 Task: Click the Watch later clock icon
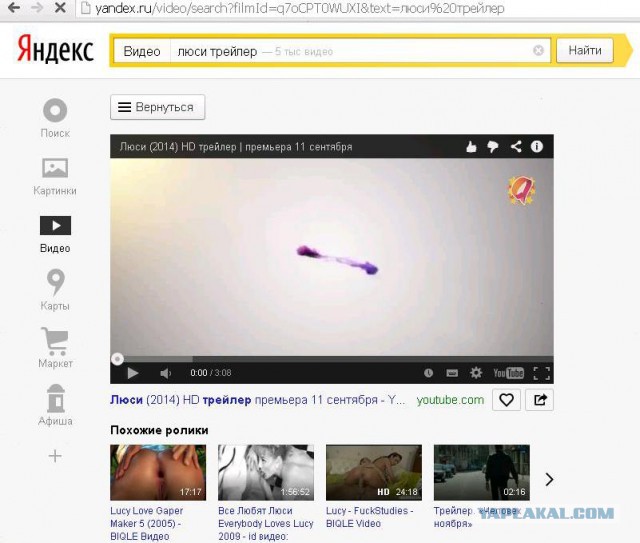click(x=428, y=373)
